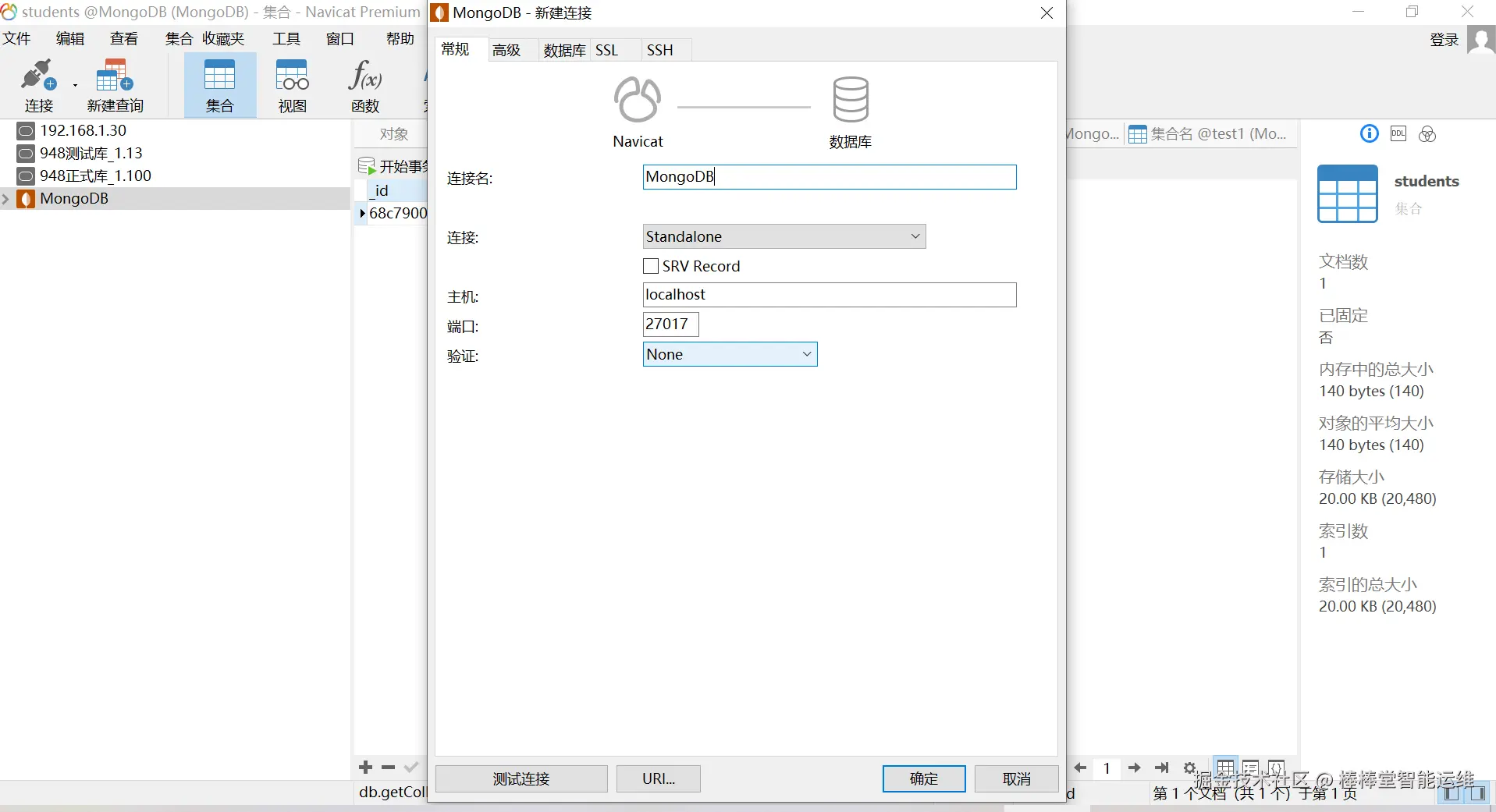This screenshot has width=1496, height=812.
Task: Select the 192.168.1.30 connection
Action: coord(84,131)
